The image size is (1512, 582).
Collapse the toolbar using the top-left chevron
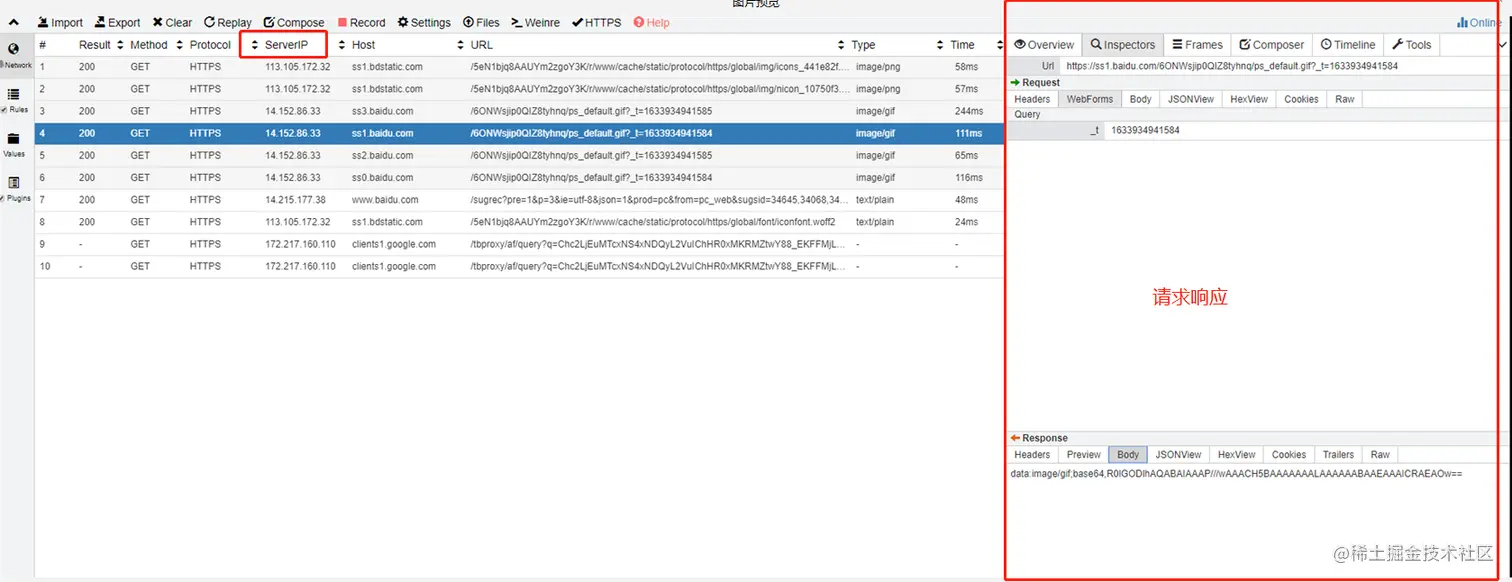tap(13, 21)
